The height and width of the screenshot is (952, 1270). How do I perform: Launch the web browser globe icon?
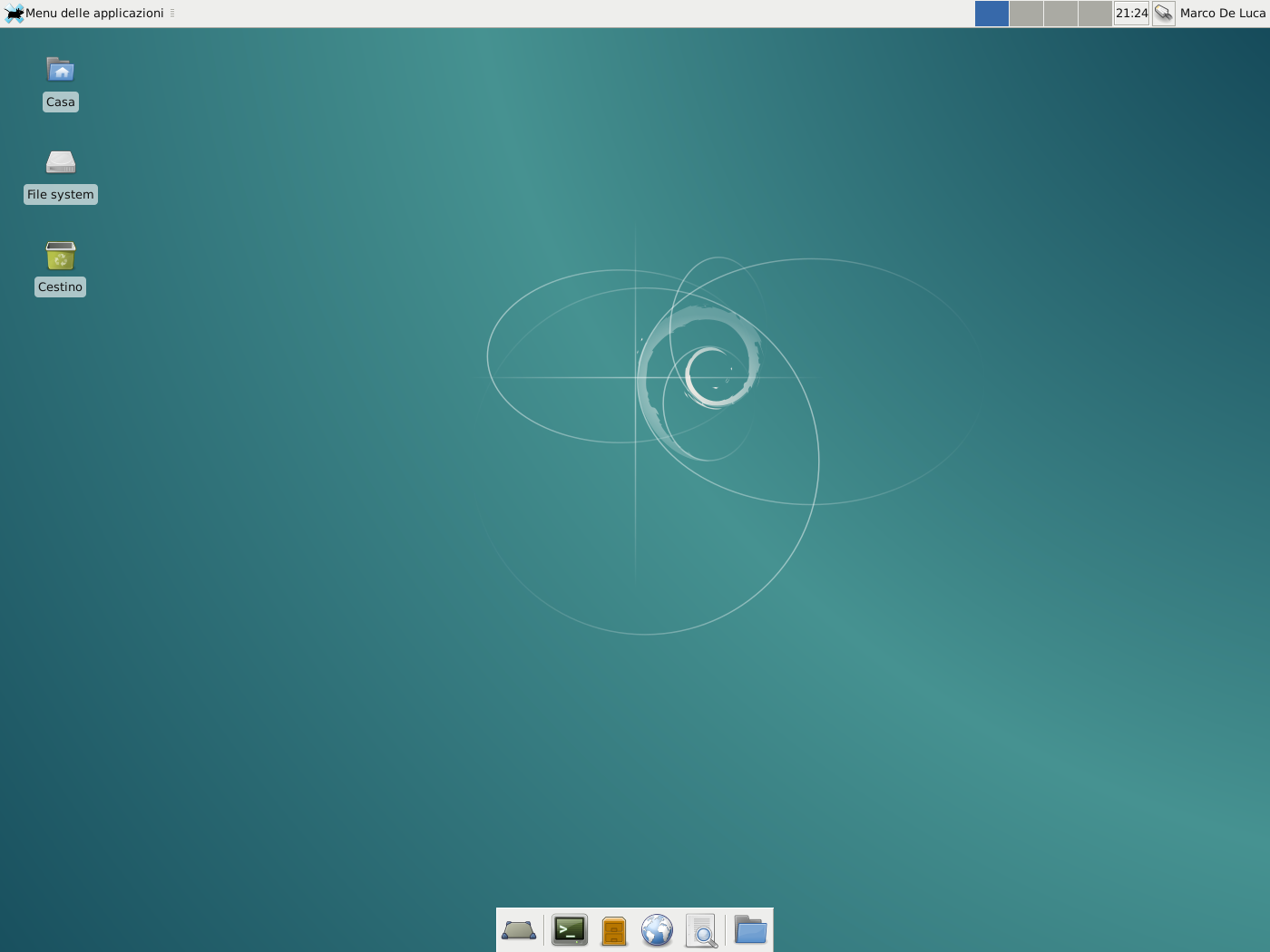coord(657,930)
